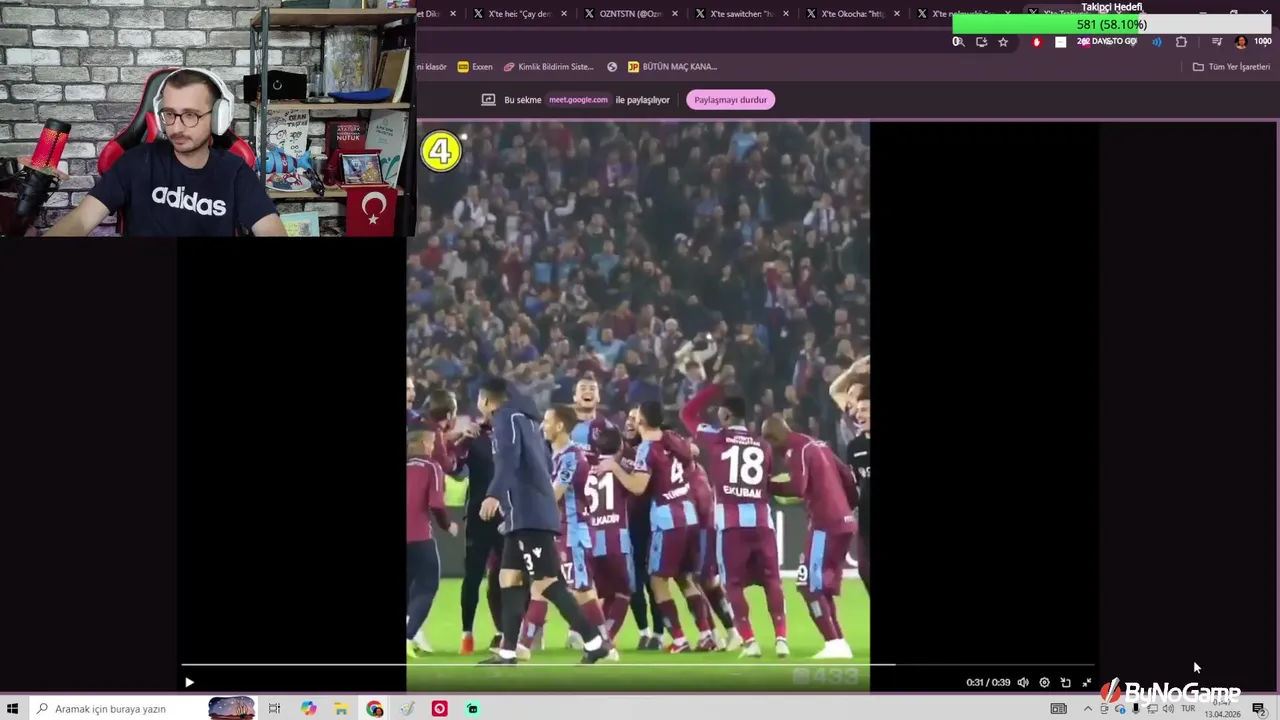Screen dimensions: 1280x720
Task: Open the touch keyboard tray icon
Action: tap(1058, 709)
